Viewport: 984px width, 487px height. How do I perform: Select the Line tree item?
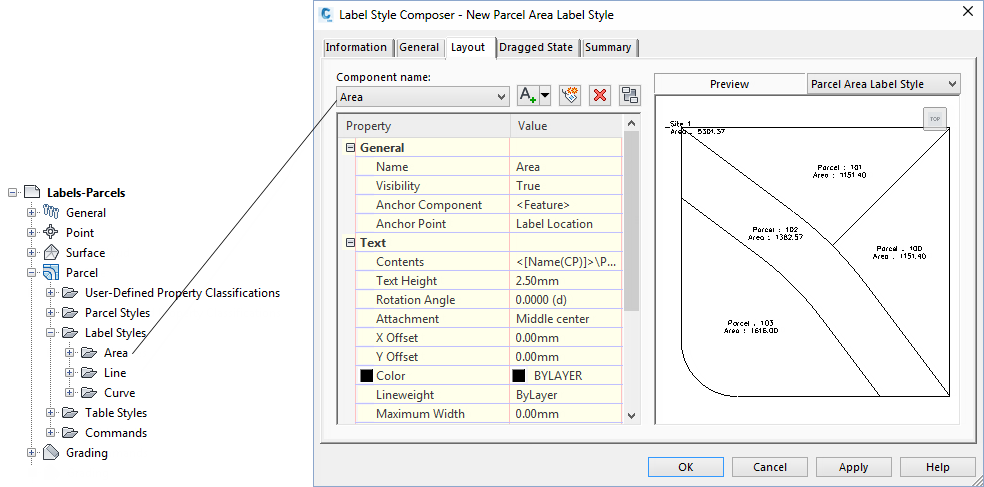coord(115,373)
